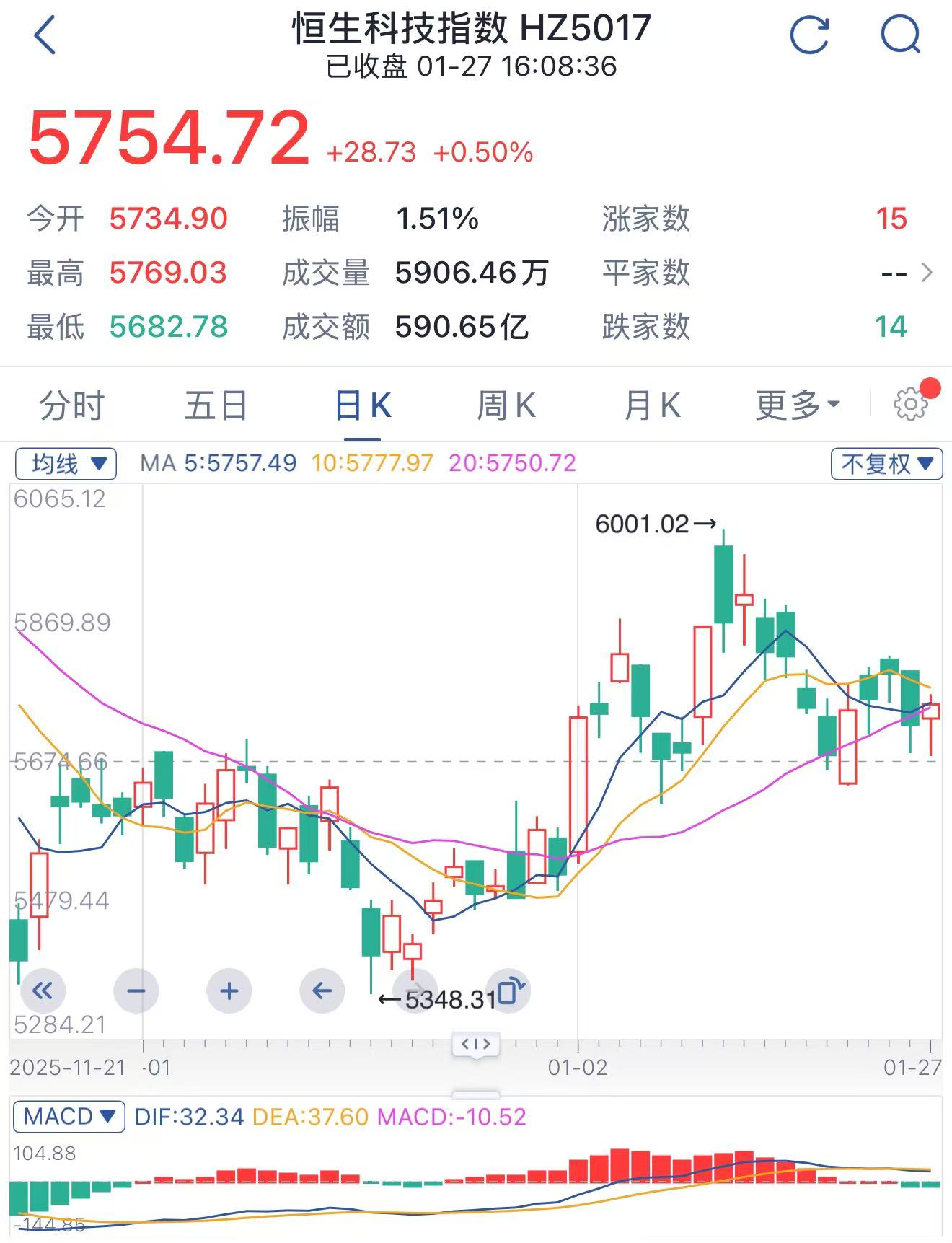The image size is (952, 1243).
Task: Tap the 涨家数 value 15
Action: point(891,219)
